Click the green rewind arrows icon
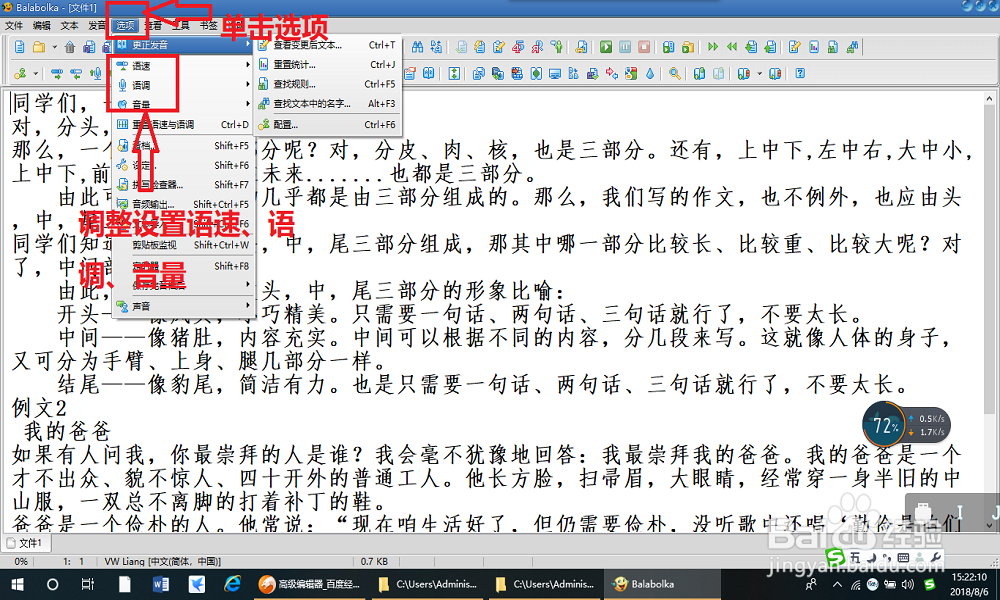Viewport: 1000px width, 600px height. coord(732,47)
